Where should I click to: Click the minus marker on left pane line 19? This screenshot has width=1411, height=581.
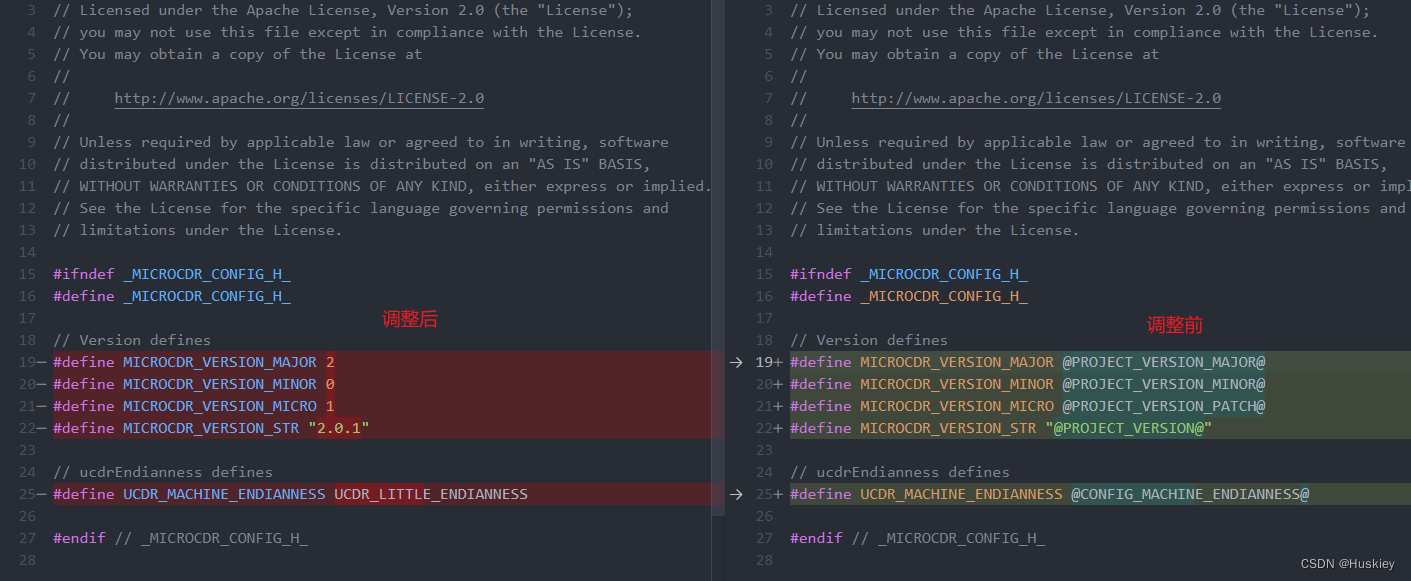click(41, 362)
